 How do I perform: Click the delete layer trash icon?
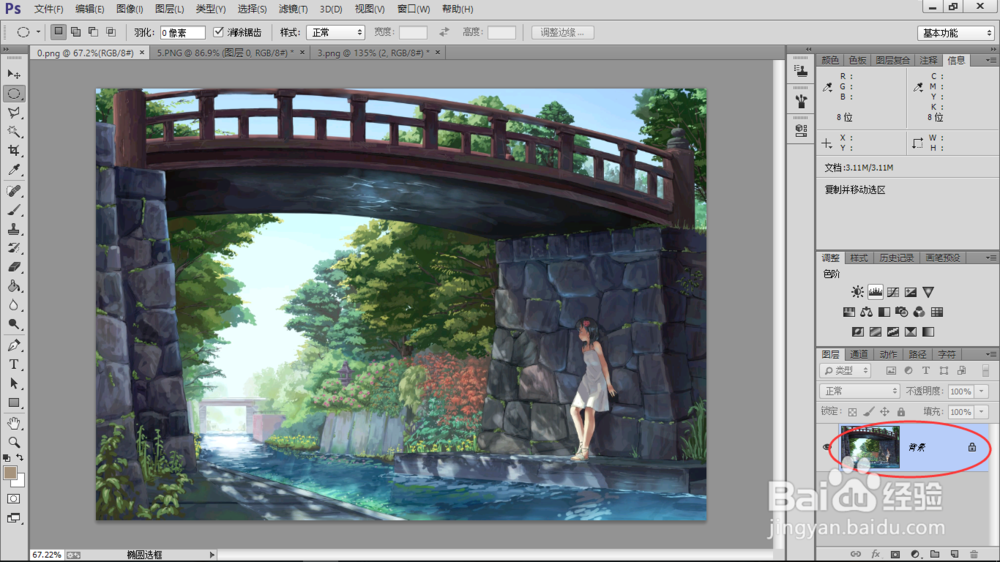(x=974, y=554)
